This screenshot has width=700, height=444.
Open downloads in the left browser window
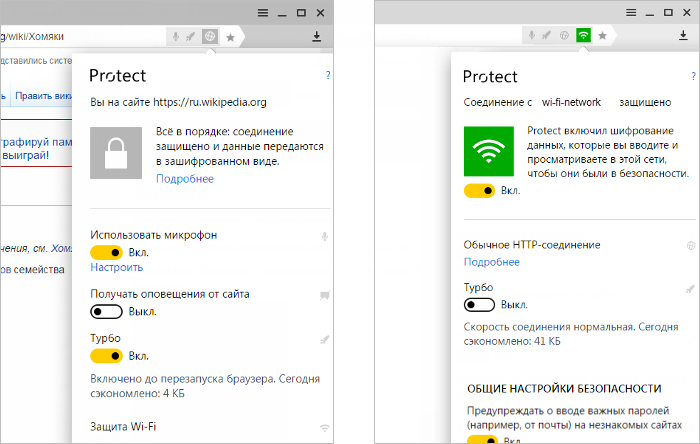(x=317, y=36)
